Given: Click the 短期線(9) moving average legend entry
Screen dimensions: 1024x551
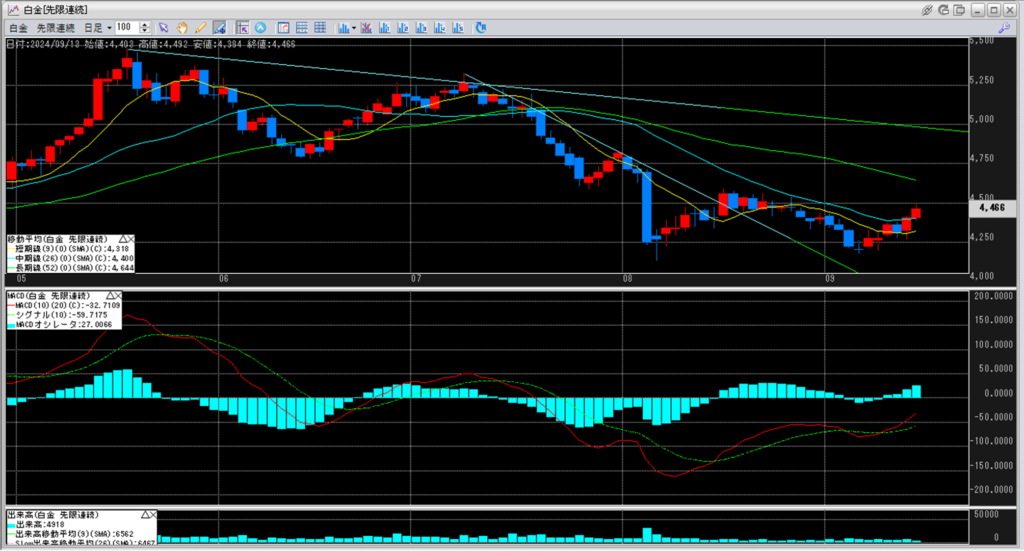Looking at the screenshot, I should point(69,249).
